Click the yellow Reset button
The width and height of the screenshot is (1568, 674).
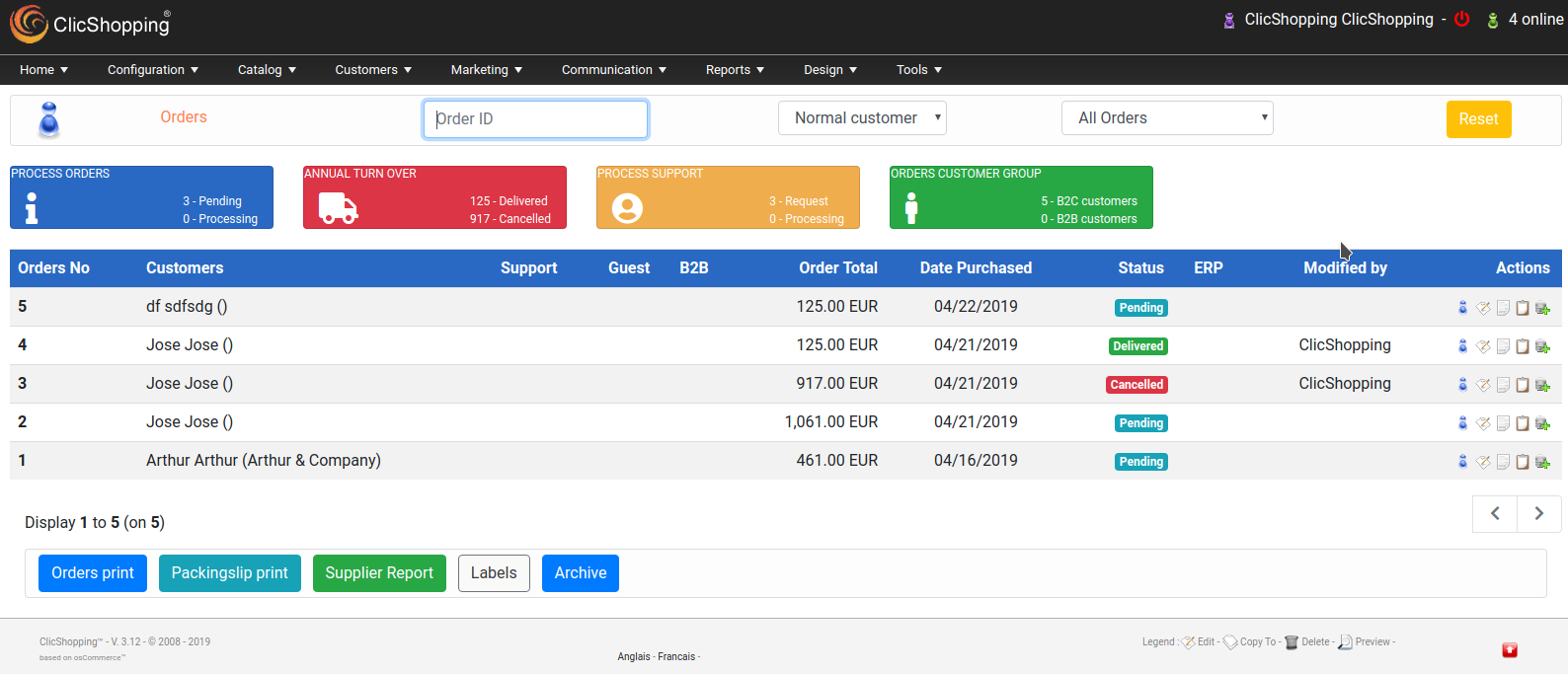click(1478, 118)
